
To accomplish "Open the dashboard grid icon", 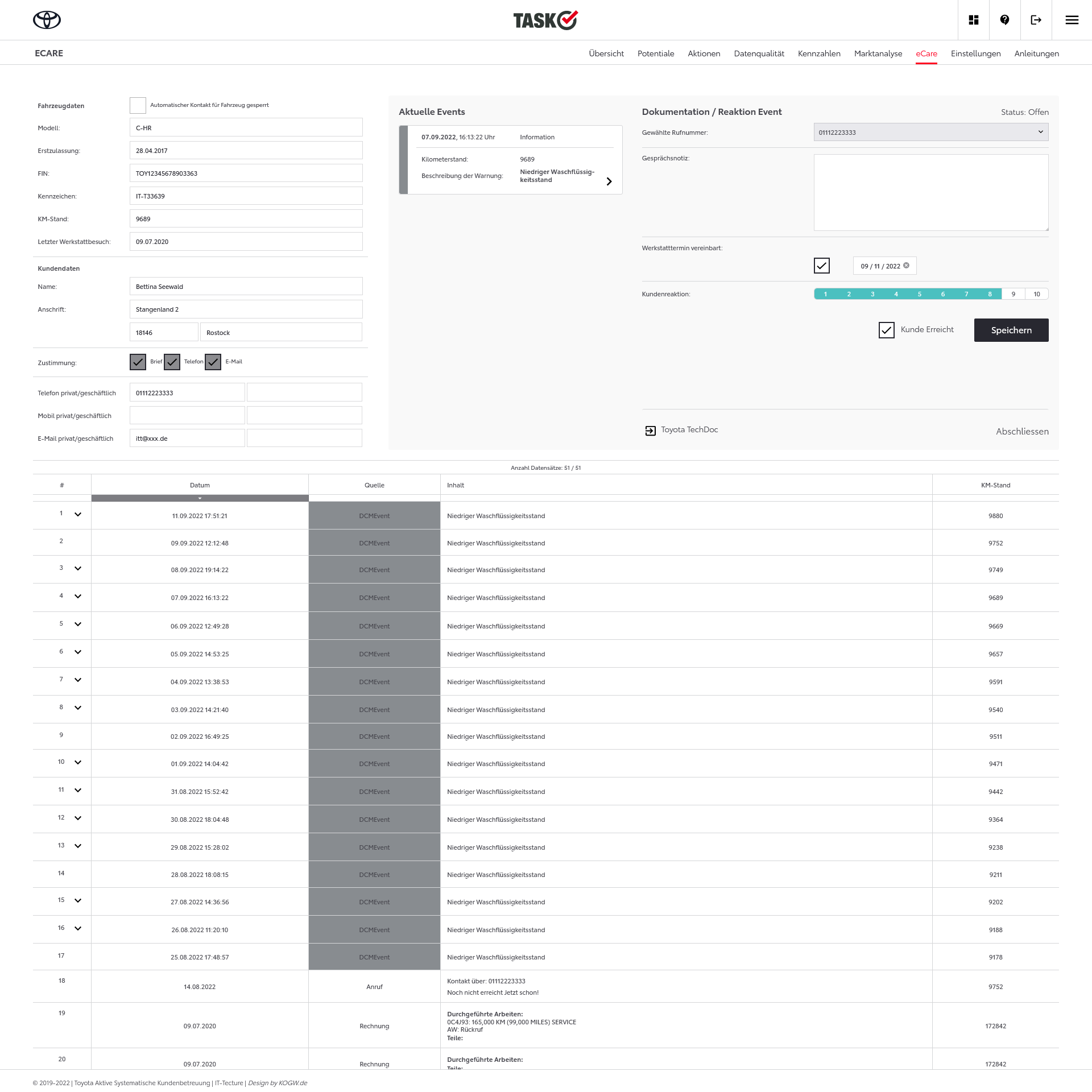I will pos(973,20).
